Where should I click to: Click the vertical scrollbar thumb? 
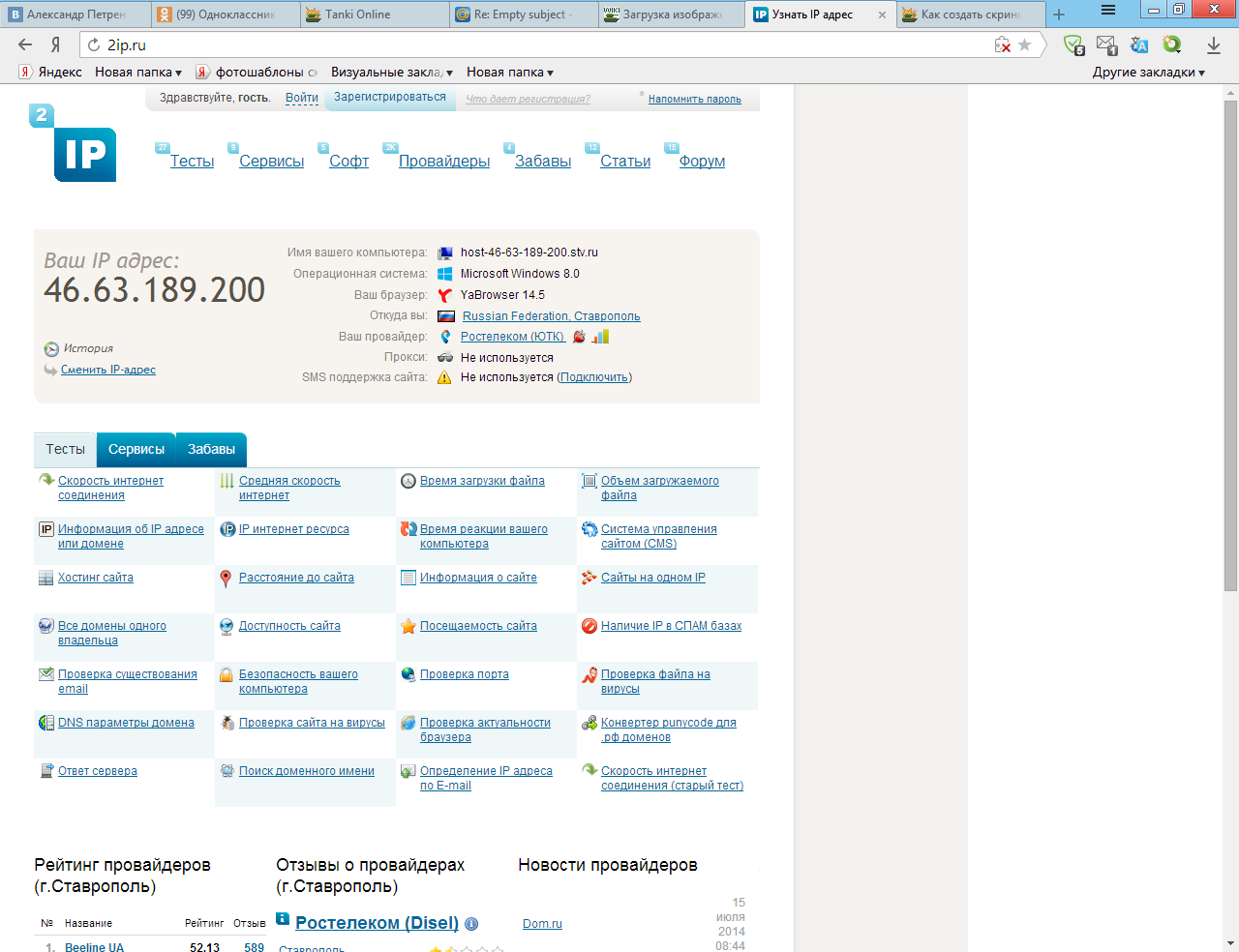coord(1231,344)
